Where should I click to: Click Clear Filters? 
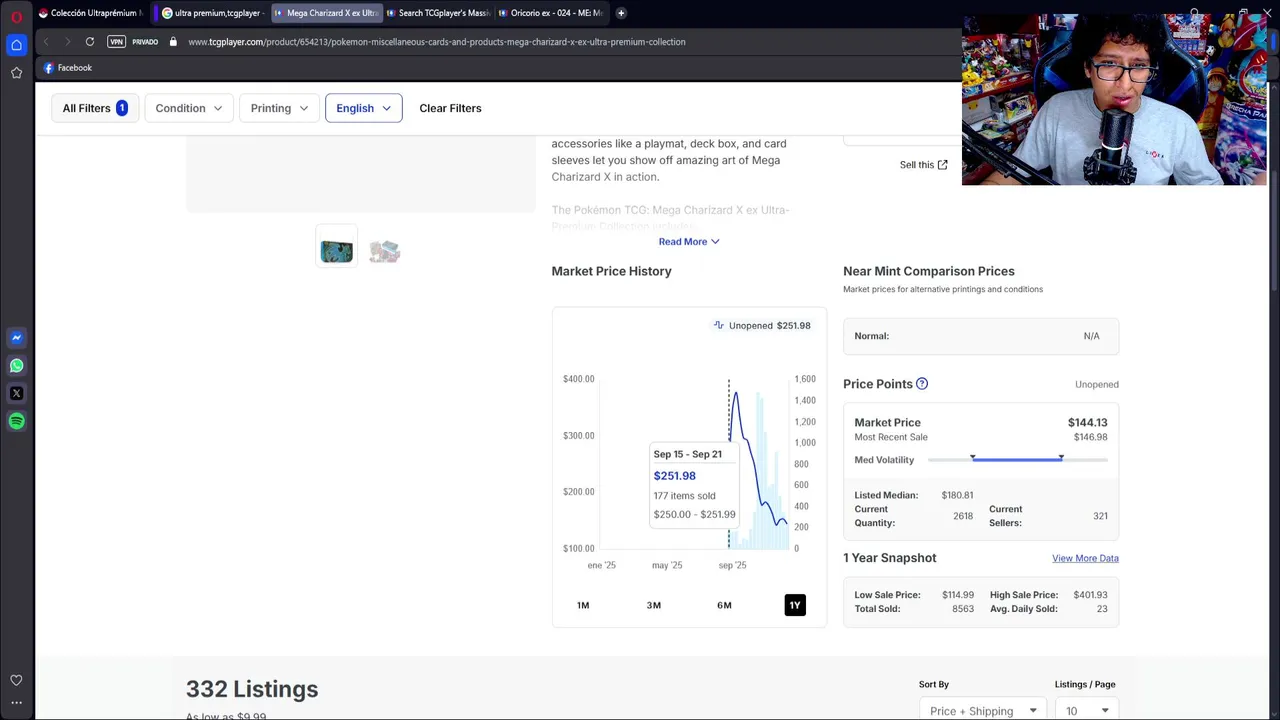(x=450, y=108)
